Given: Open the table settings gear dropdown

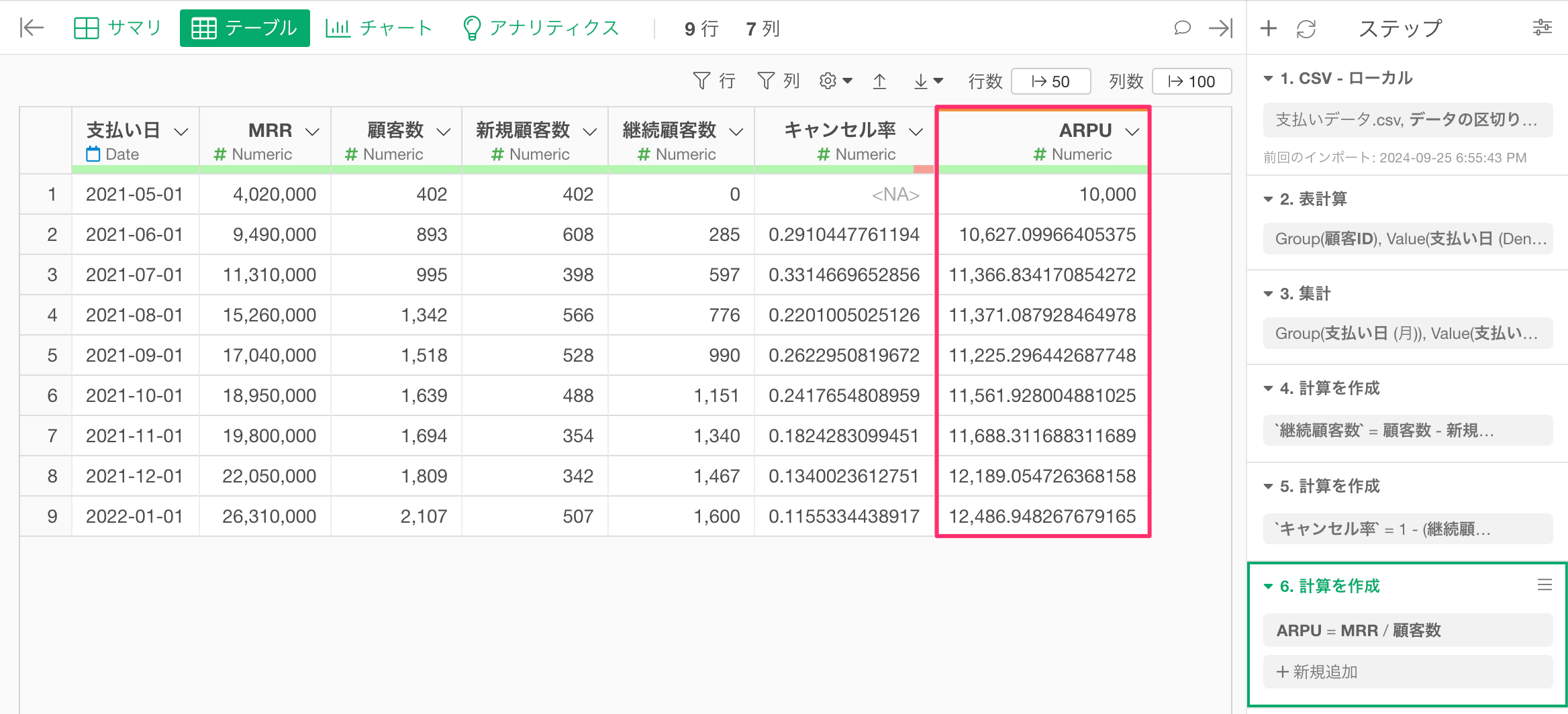Looking at the screenshot, I should (x=836, y=81).
